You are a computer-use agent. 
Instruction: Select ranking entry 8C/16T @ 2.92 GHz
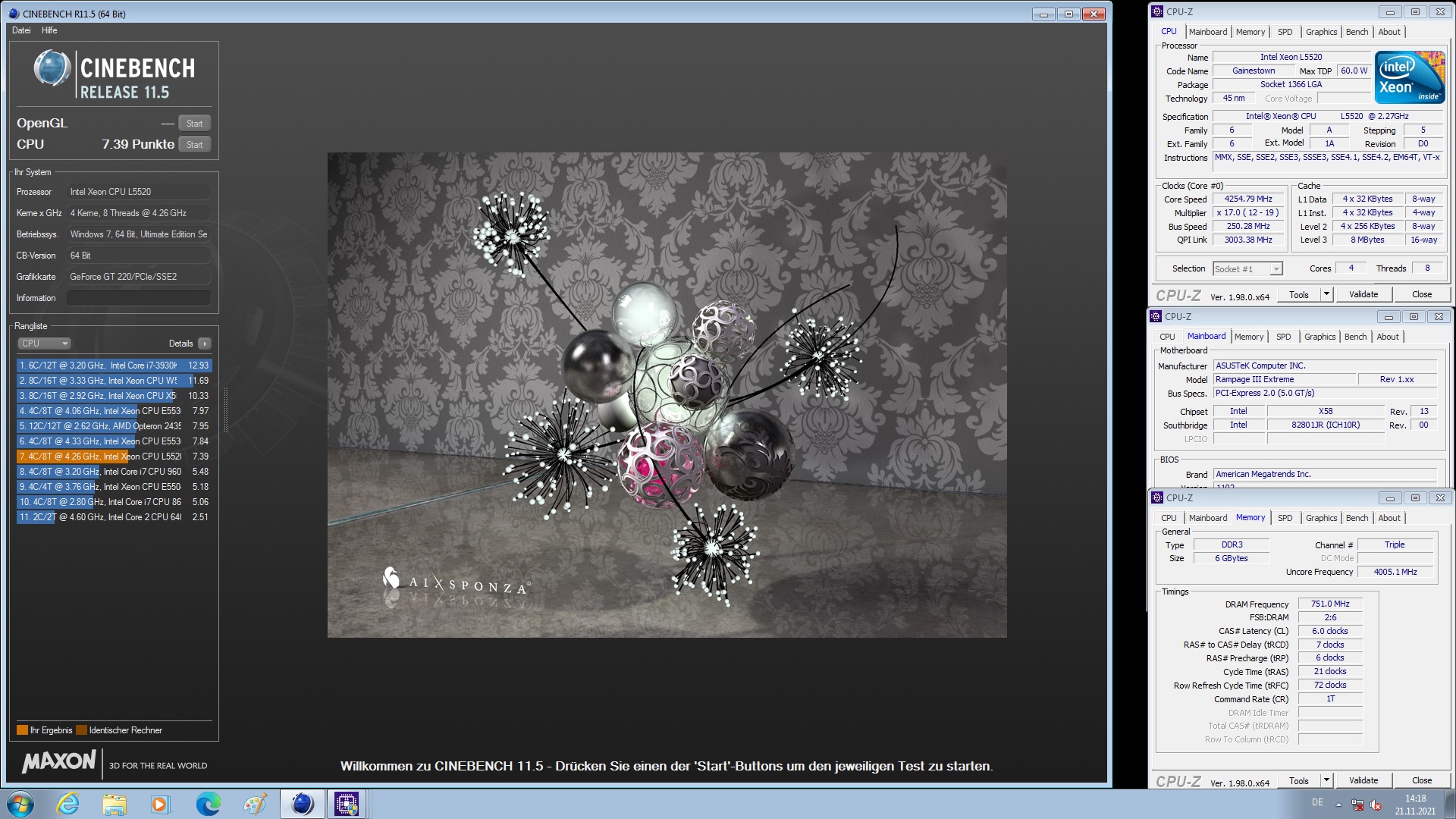click(115, 396)
